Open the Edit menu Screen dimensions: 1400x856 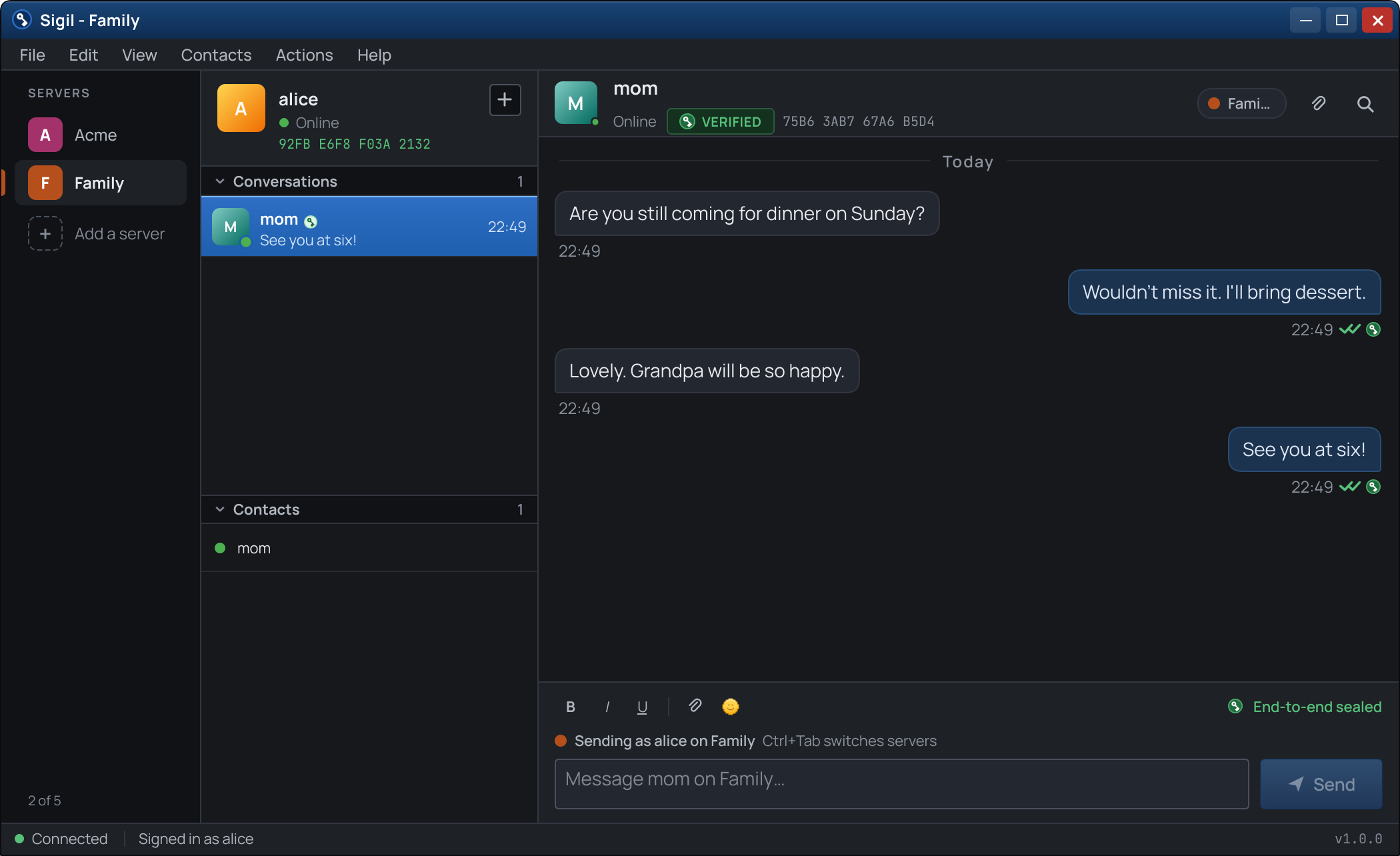point(83,55)
